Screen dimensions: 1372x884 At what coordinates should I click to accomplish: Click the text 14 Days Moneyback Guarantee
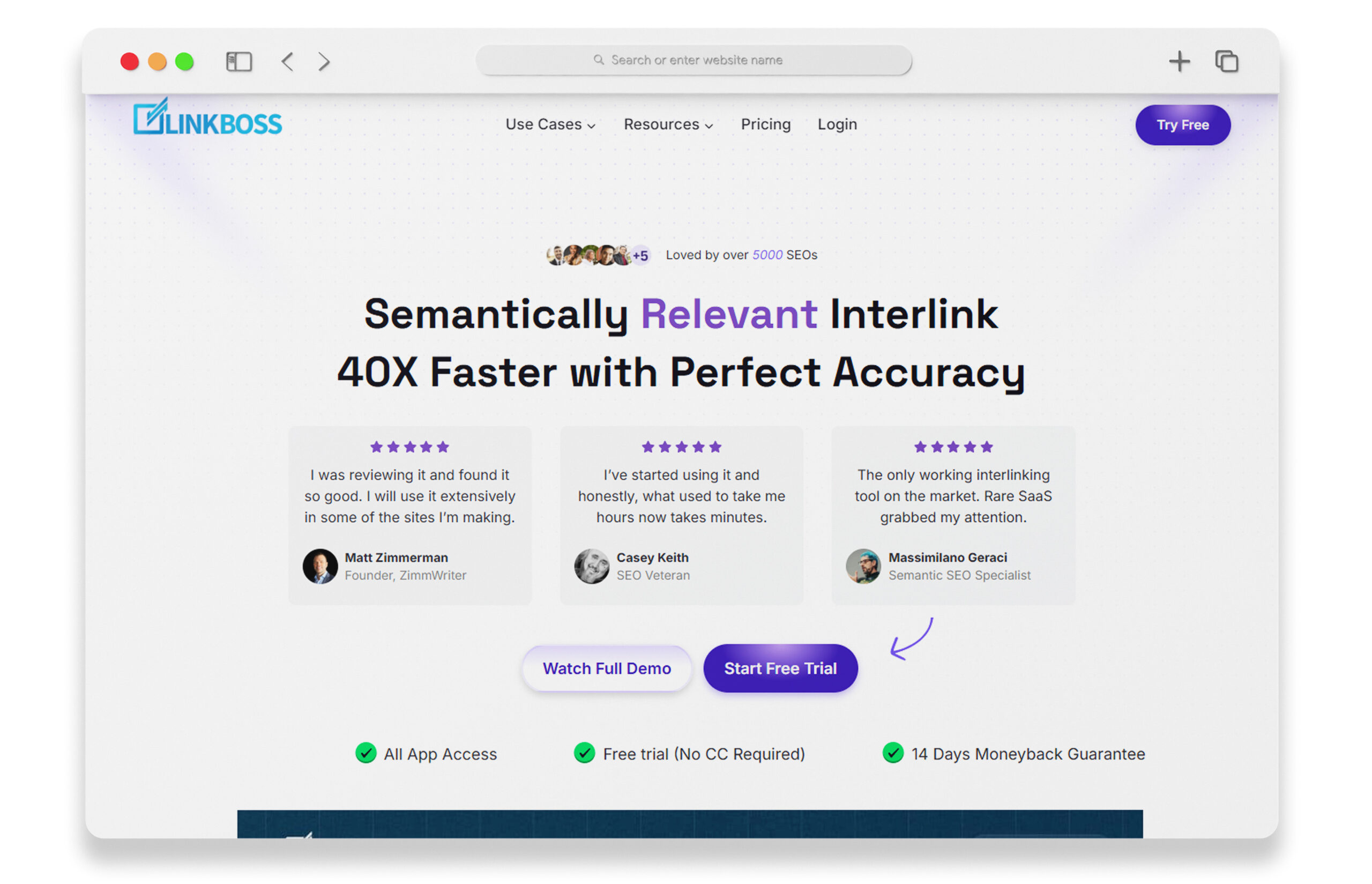point(1028,754)
